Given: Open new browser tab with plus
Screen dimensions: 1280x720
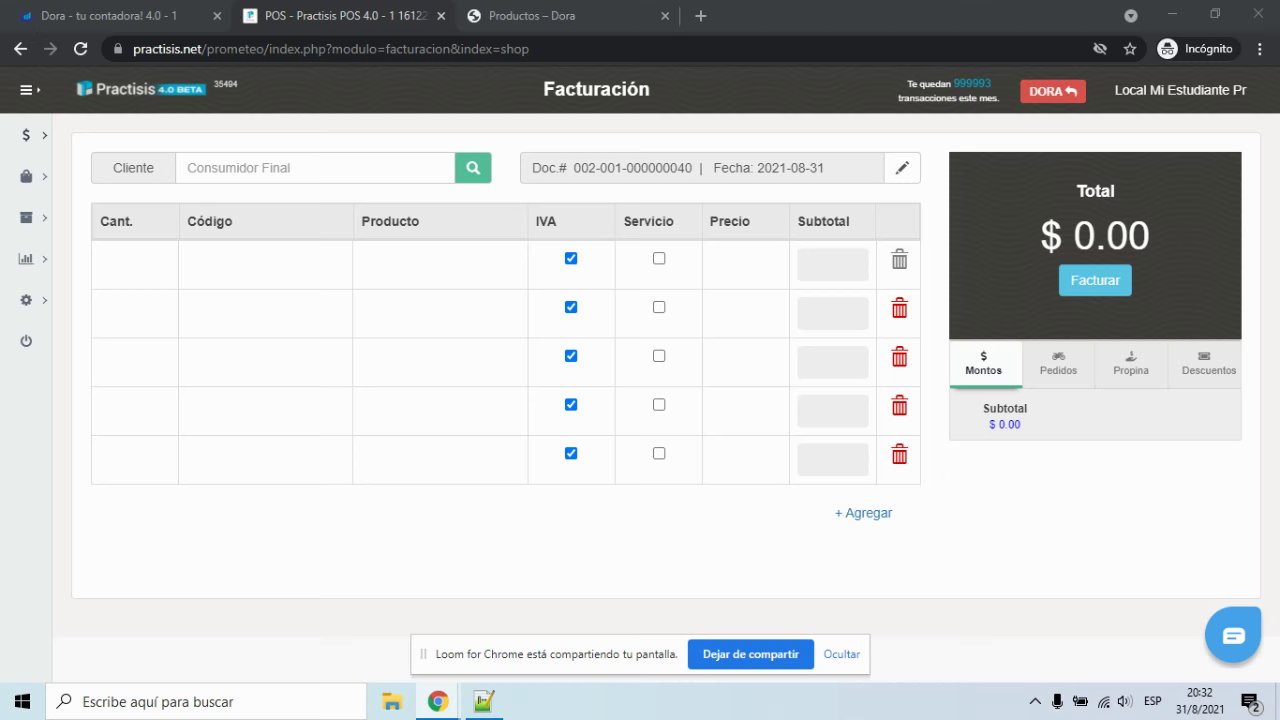Looking at the screenshot, I should point(700,16).
